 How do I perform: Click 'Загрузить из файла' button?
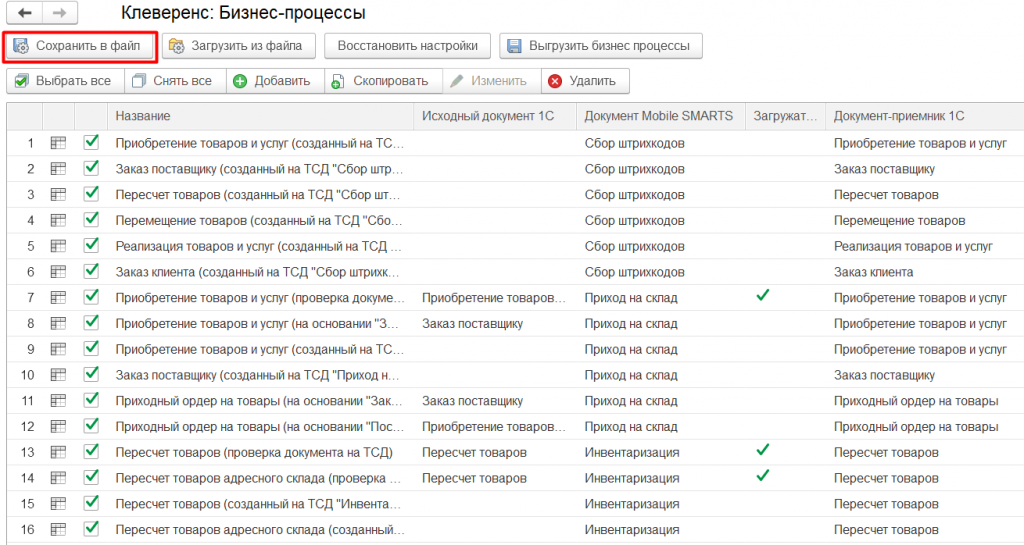238,46
